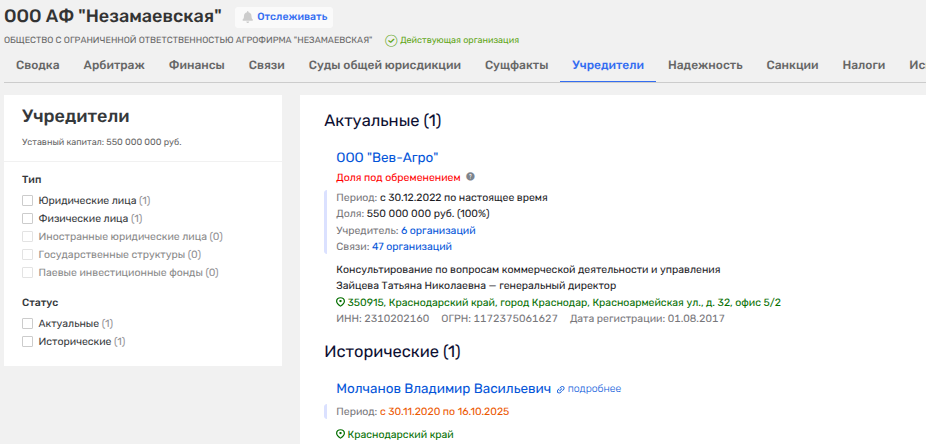
Task: Click the map pin icon near Краснодарский край
Action: click(340, 434)
